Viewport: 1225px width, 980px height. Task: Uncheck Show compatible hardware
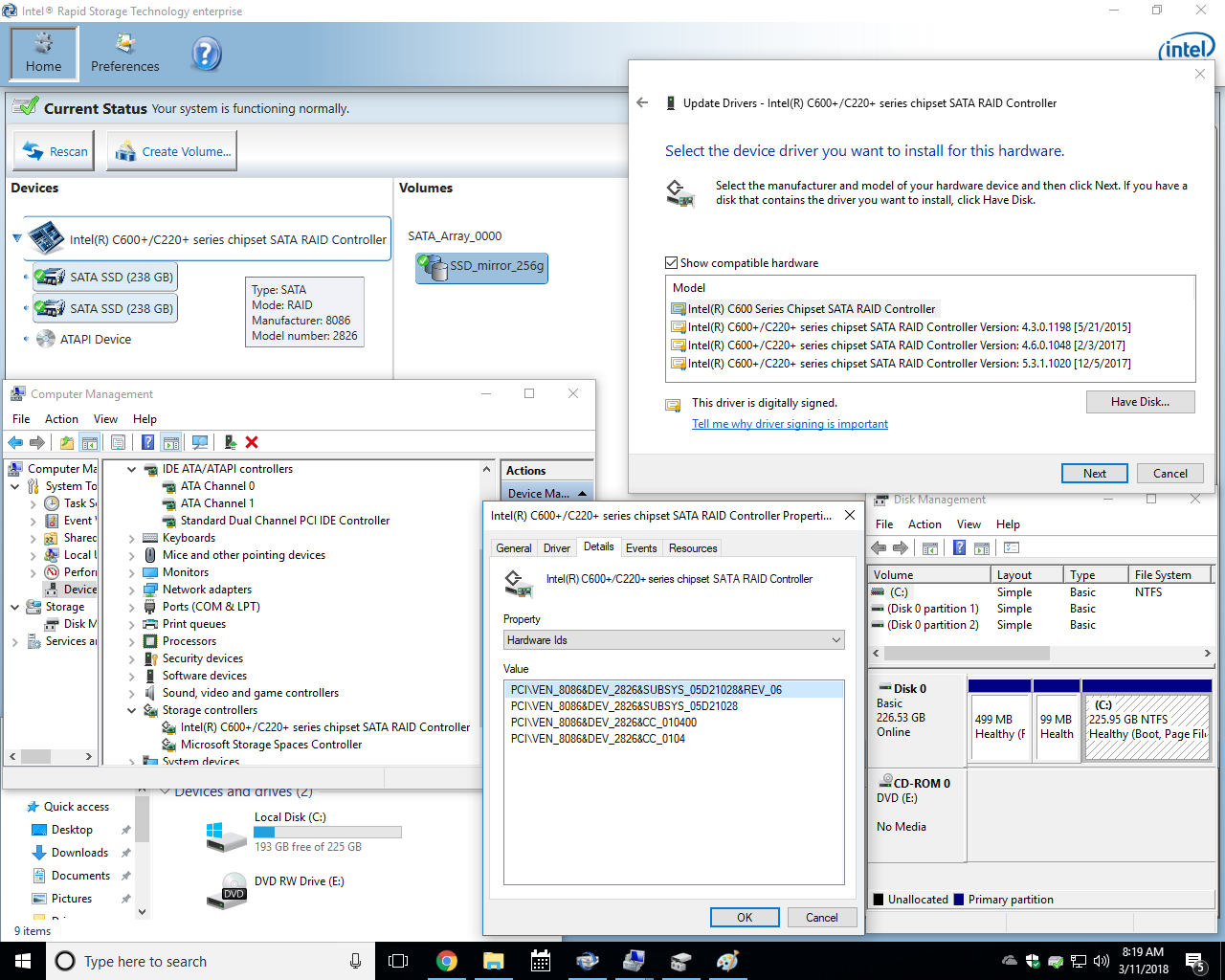672,262
